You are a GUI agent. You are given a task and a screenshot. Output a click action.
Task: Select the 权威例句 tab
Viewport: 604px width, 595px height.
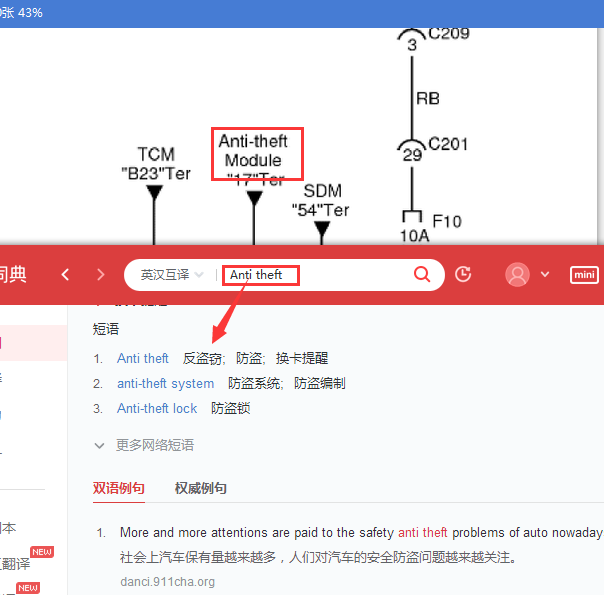tap(201, 488)
